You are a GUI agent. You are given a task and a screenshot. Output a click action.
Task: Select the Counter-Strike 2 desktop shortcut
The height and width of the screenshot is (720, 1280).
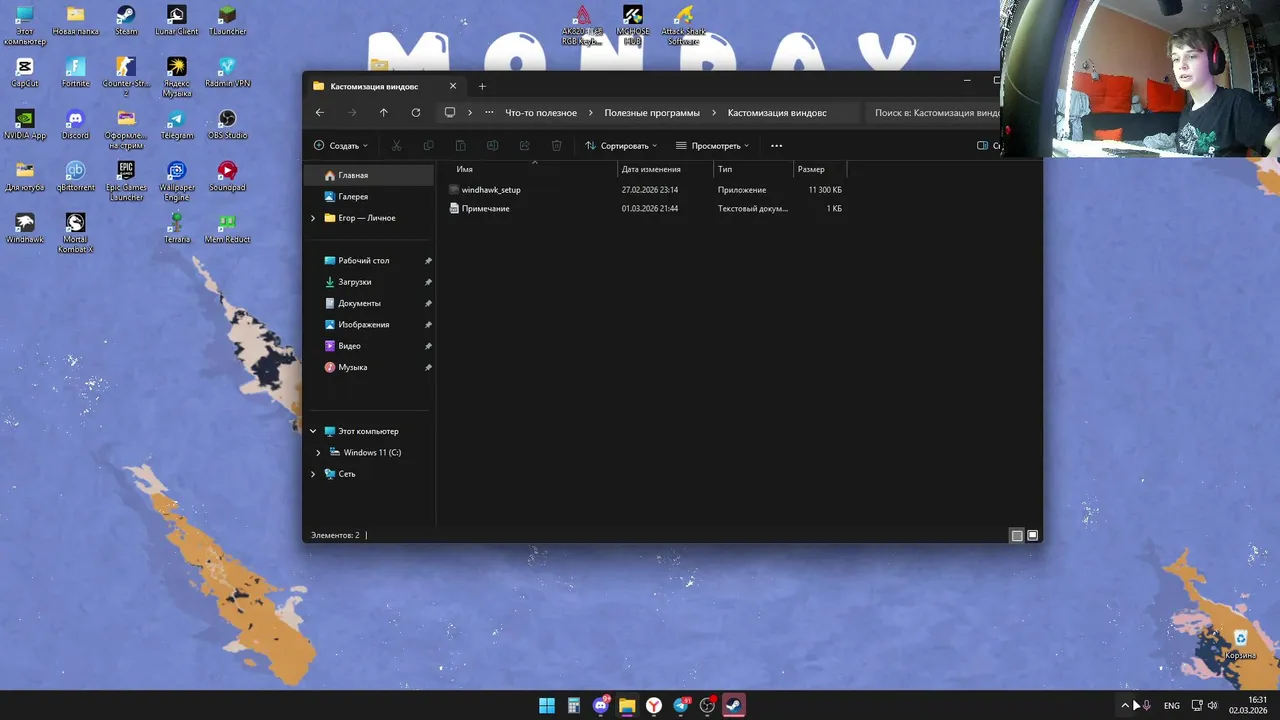click(126, 77)
